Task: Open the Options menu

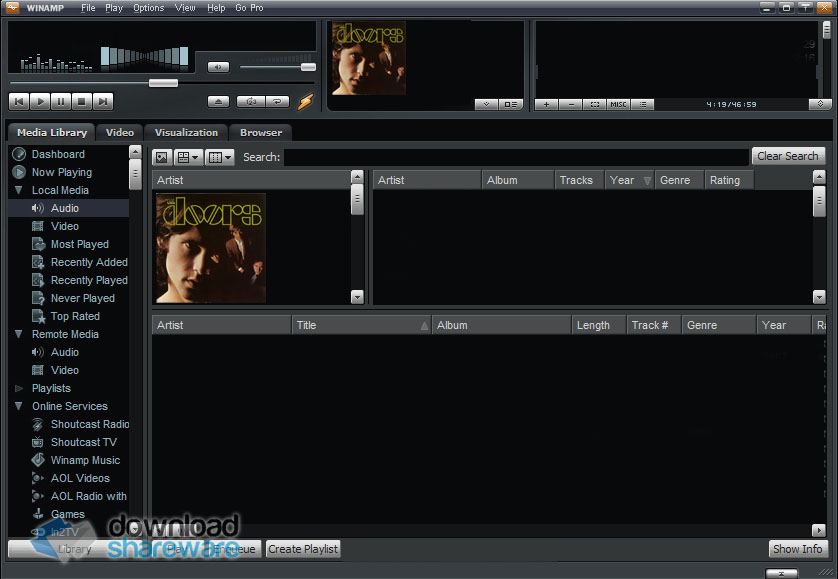Action: (149, 7)
